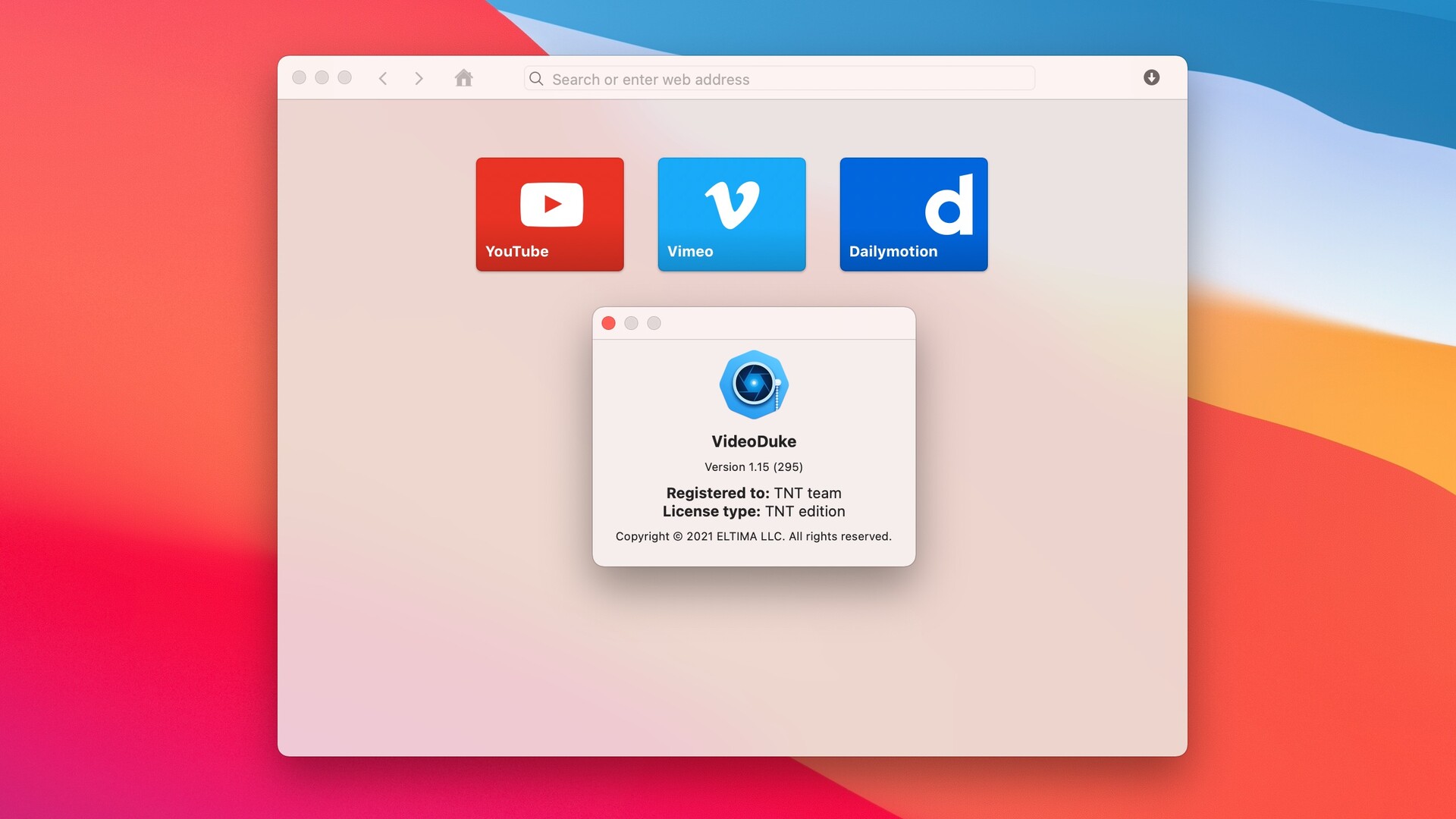
Task: Open the Dailymotion tile
Action: click(914, 214)
